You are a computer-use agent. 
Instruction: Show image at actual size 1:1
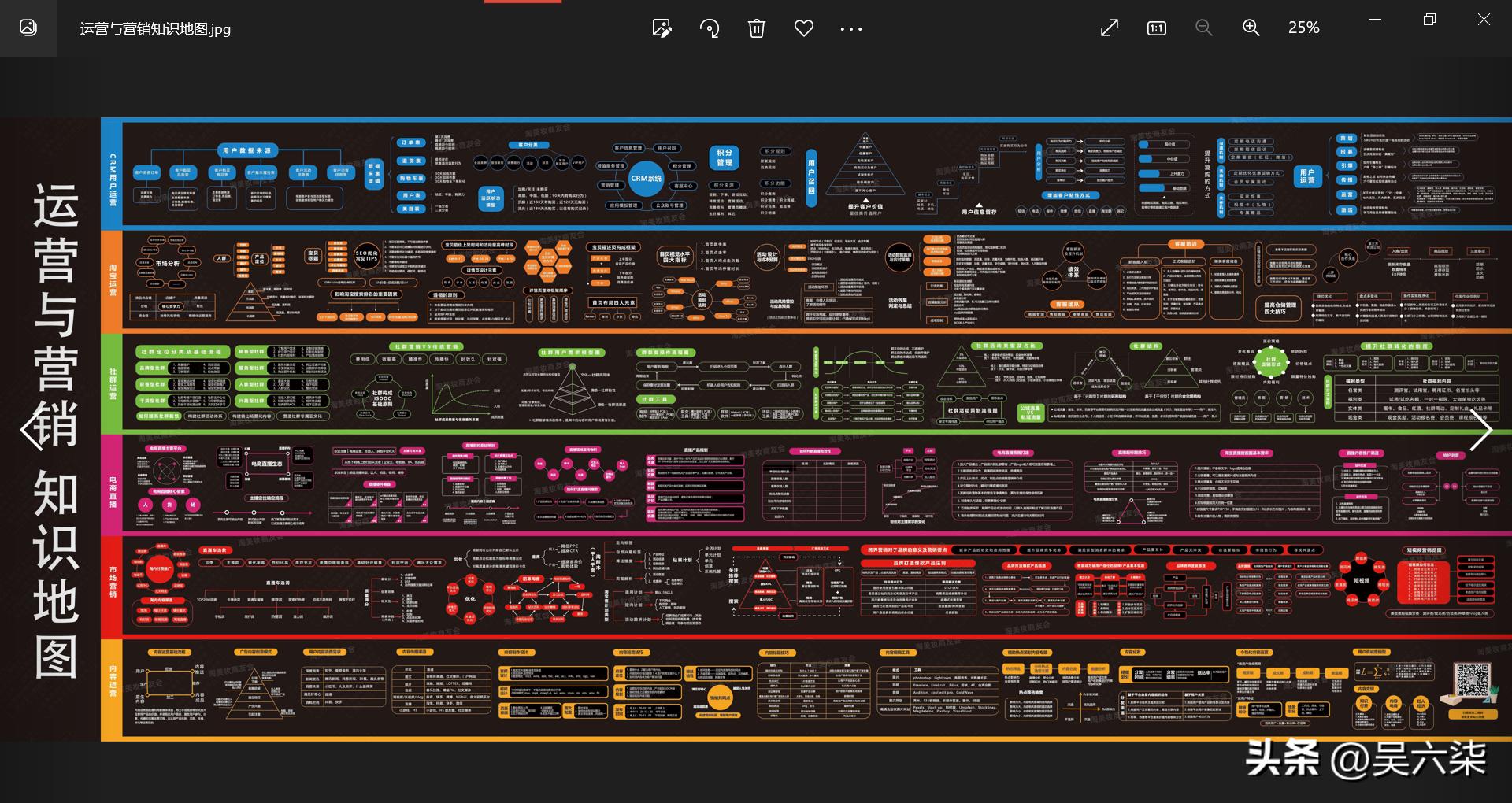pyautogui.click(x=1156, y=28)
